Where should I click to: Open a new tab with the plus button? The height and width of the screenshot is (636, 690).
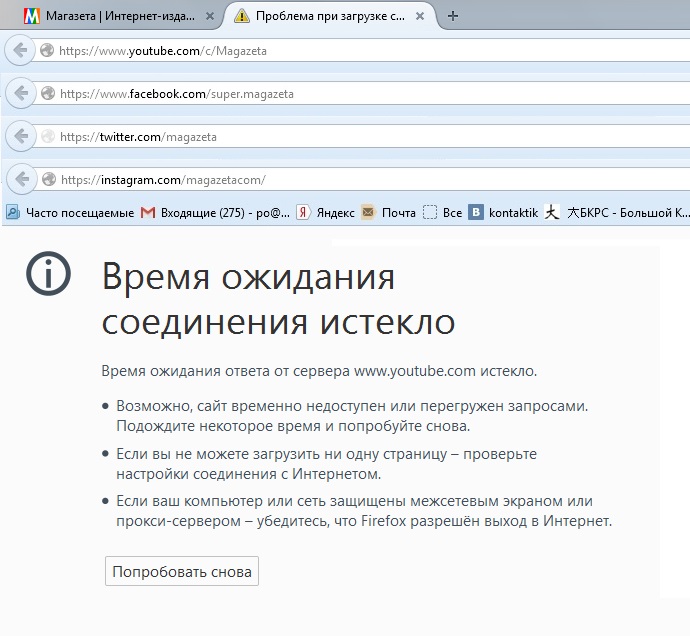452,16
